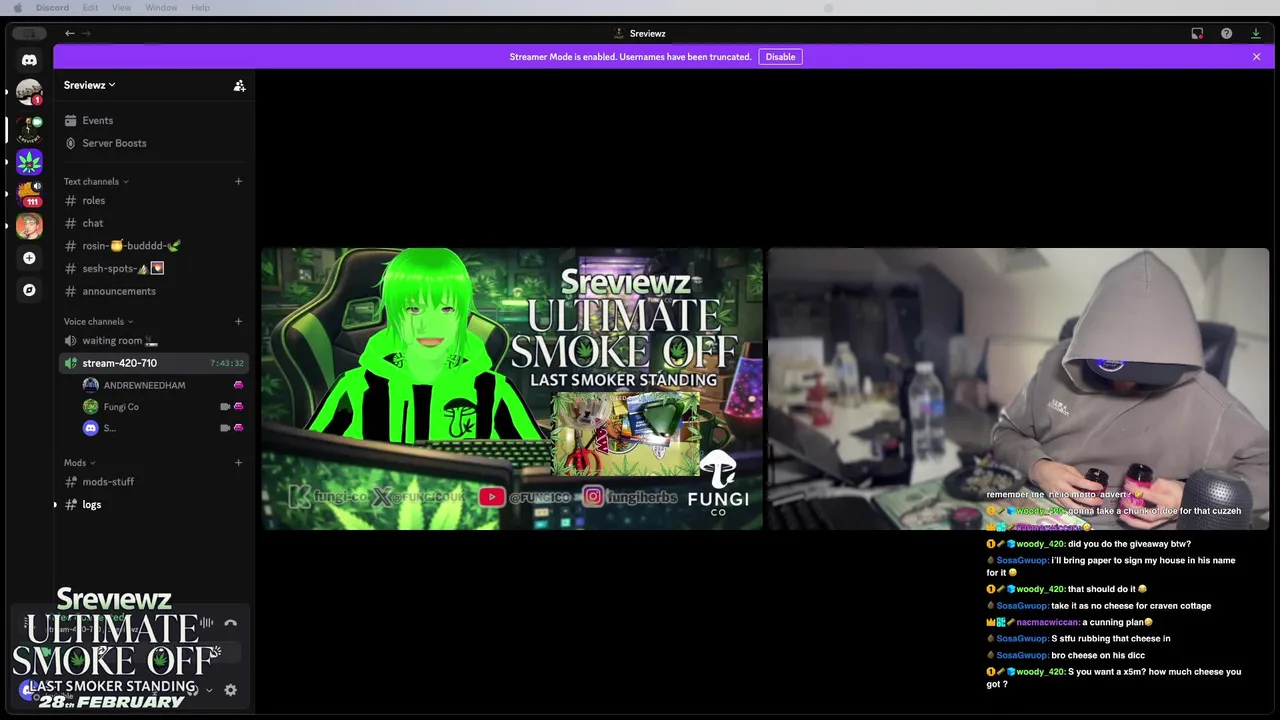Navigate forward with the right arrow
Image resolution: width=1280 pixels, height=720 pixels.
tap(86, 33)
